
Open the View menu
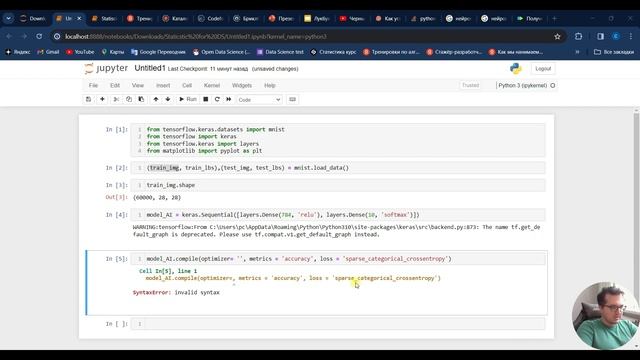(x=138, y=85)
